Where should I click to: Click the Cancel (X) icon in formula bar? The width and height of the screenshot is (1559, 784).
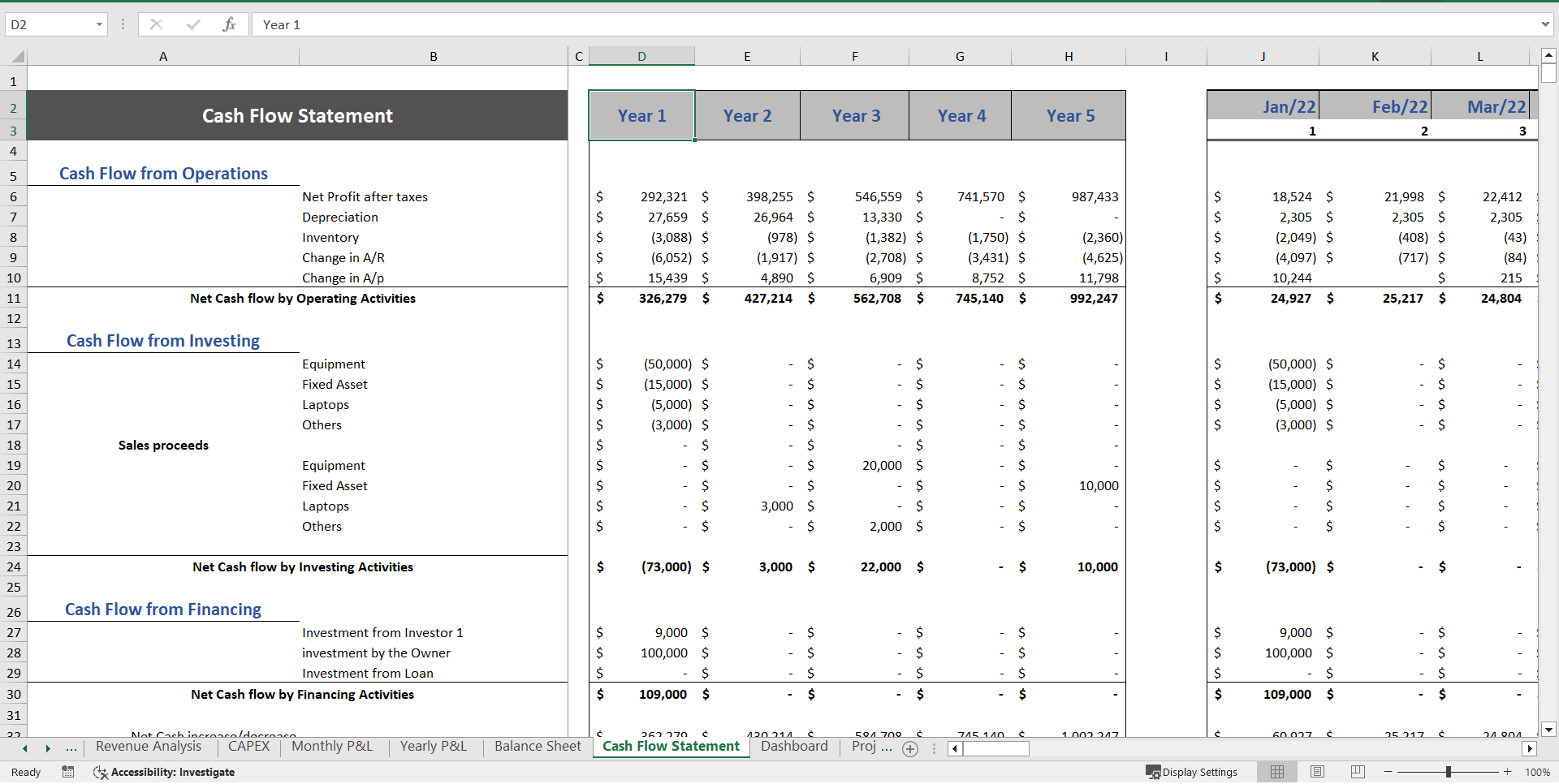coord(156,24)
